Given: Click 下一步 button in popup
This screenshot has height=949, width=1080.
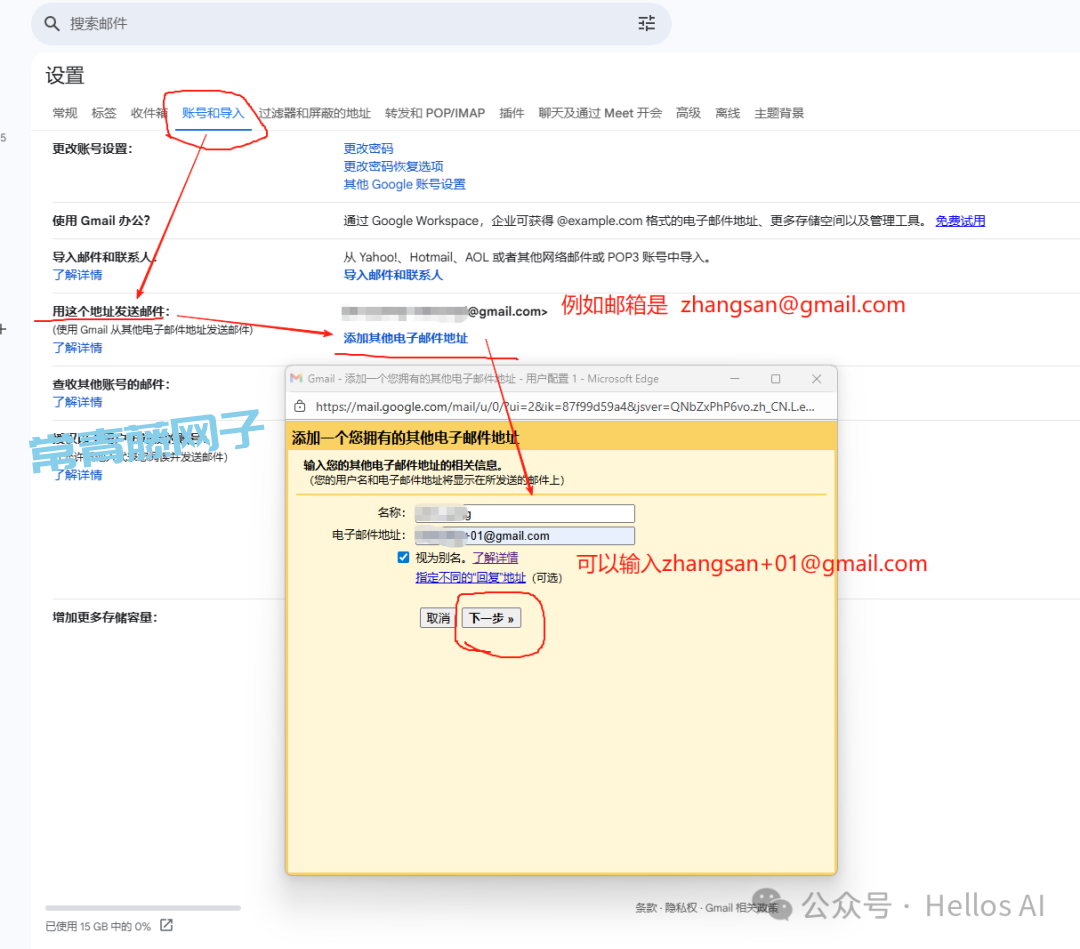Looking at the screenshot, I should coord(490,618).
